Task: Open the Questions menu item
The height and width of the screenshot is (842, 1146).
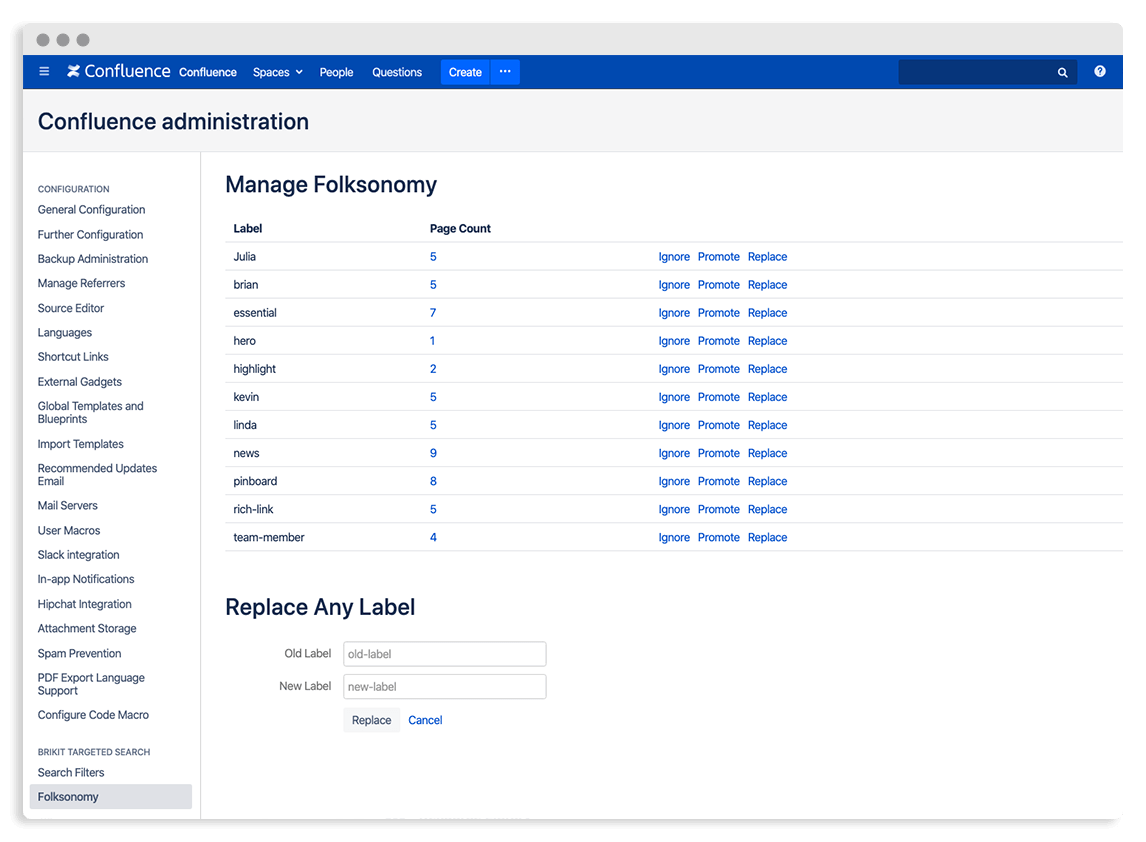Action: tap(397, 72)
